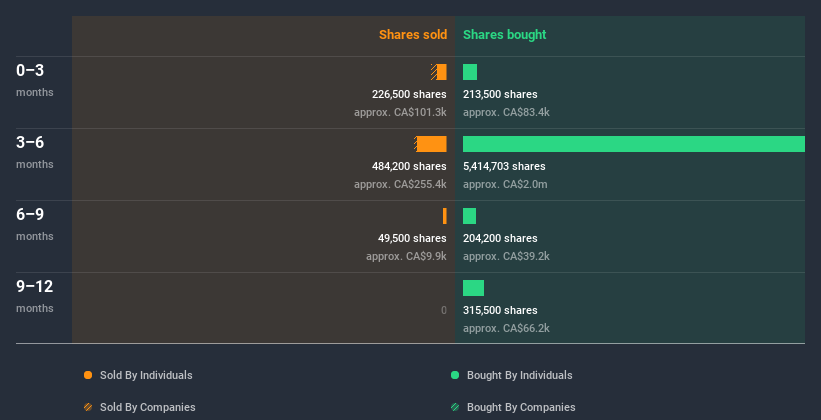Click the 9–12 months green bought bar
The image size is (821, 420).
(473, 288)
